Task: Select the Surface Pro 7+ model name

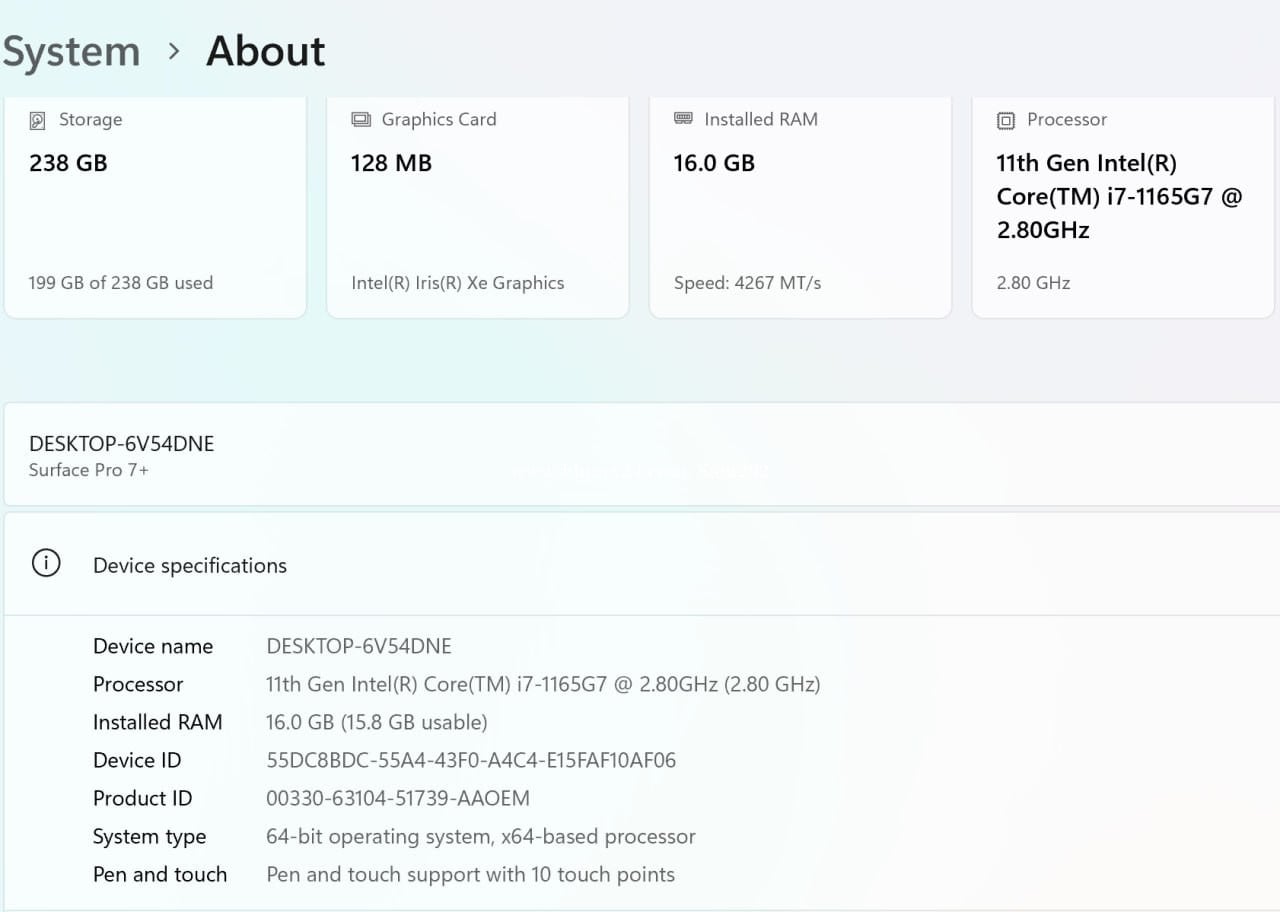Action: pos(88,470)
